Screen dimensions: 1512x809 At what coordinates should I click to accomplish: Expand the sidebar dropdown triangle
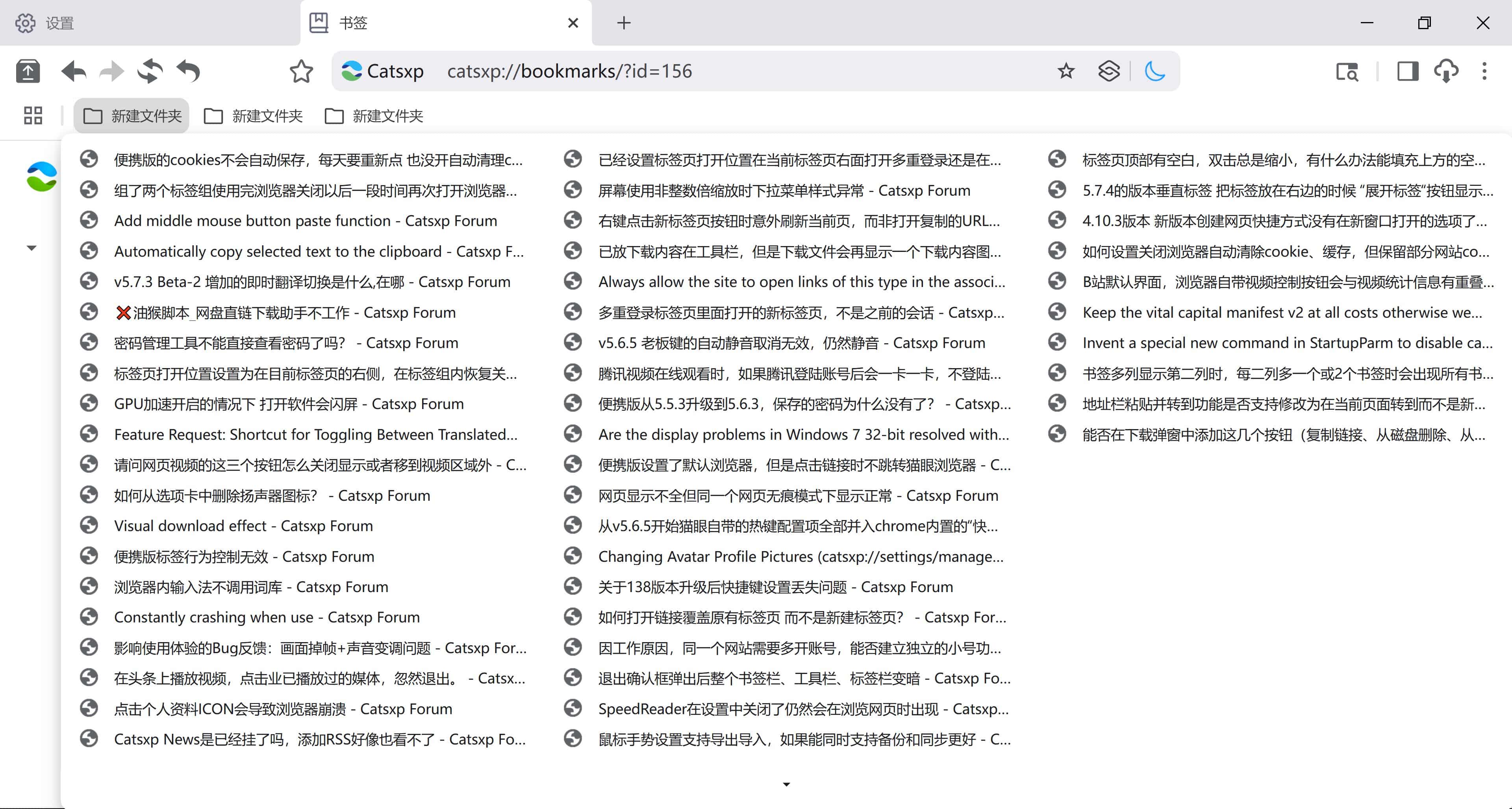coord(31,248)
